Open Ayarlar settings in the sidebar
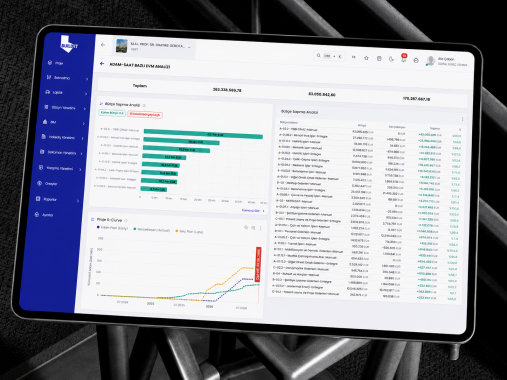 [44, 215]
